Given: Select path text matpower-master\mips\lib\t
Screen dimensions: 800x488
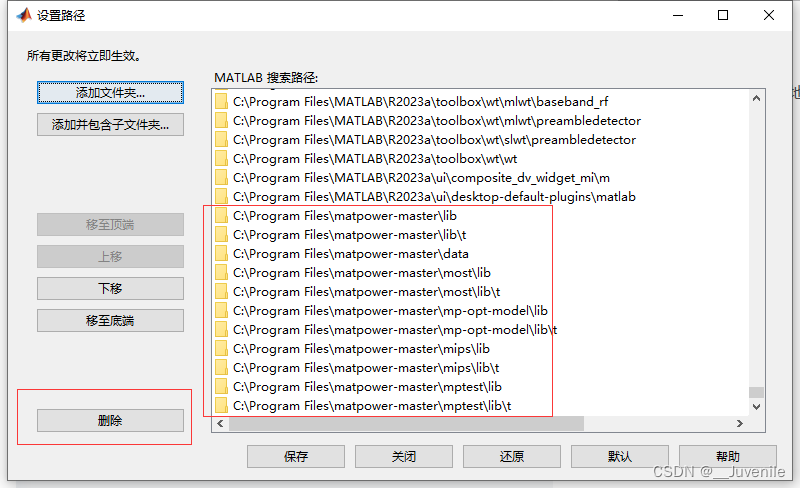Looking at the screenshot, I should (366, 368).
